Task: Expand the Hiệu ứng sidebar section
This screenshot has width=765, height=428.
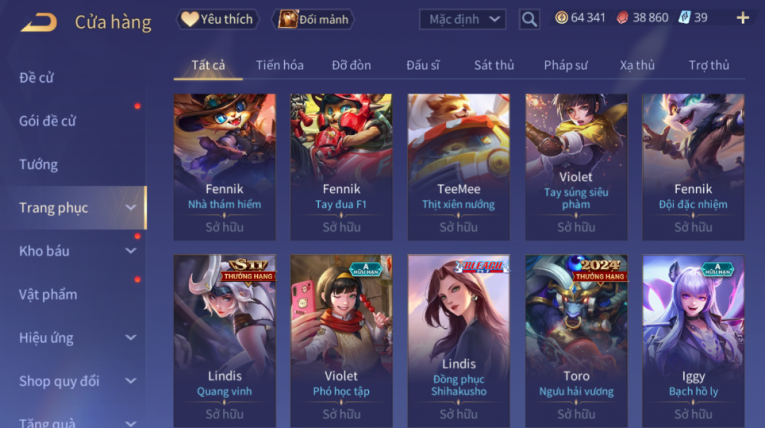Action: tap(131, 337)
